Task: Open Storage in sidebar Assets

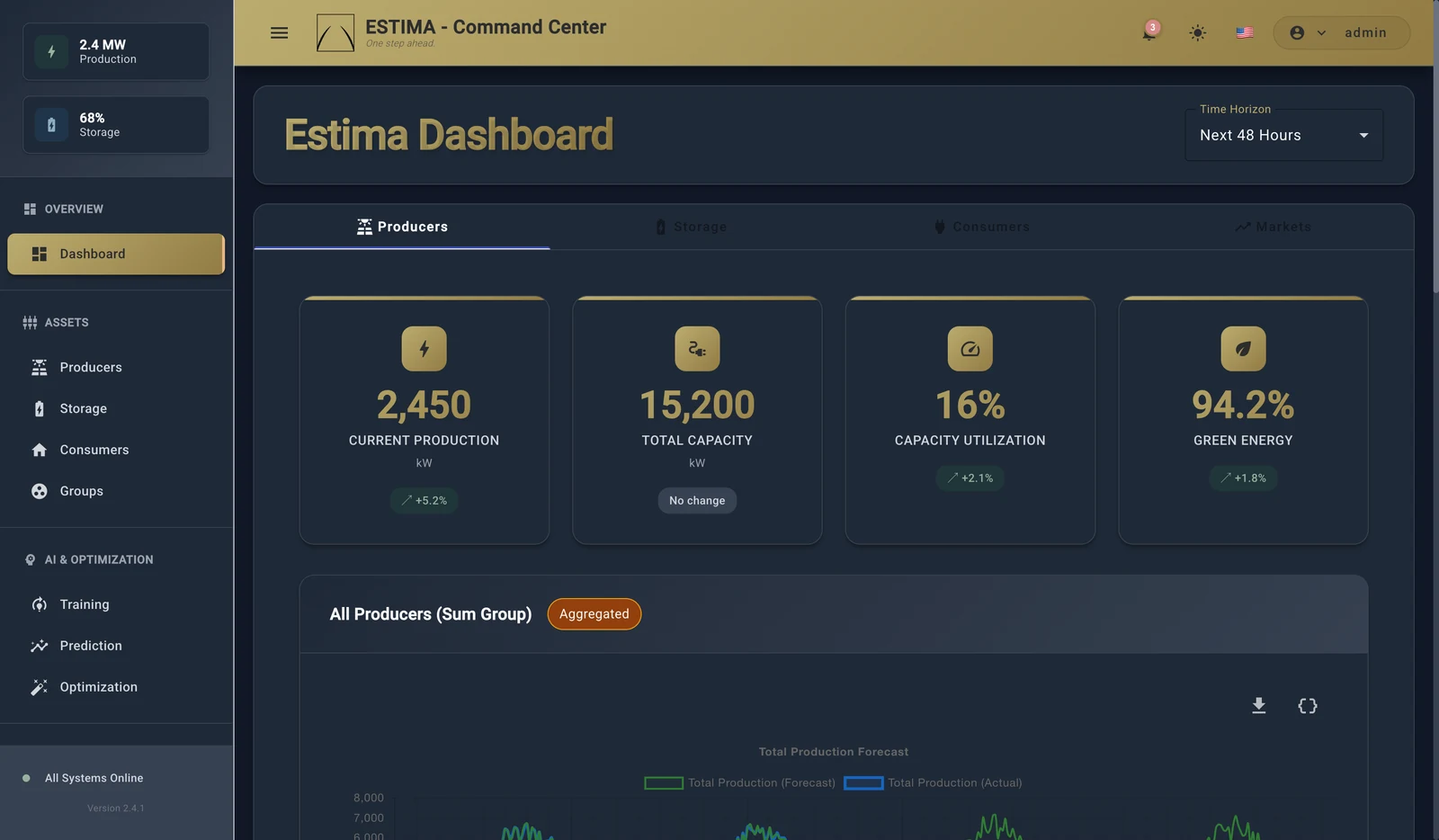Action: click(x=116, y=408)
